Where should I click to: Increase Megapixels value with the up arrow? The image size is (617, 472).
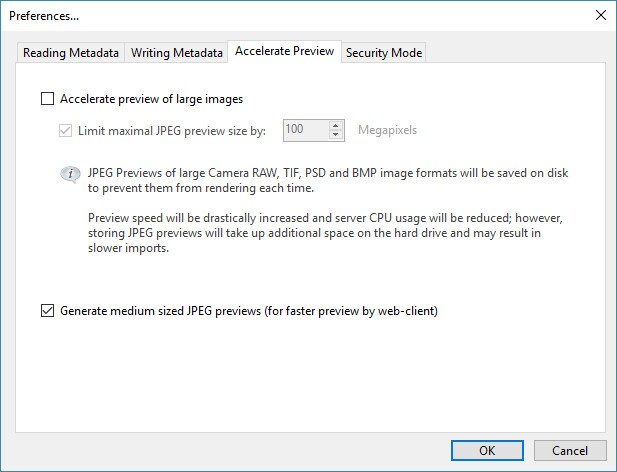(336, 125)
